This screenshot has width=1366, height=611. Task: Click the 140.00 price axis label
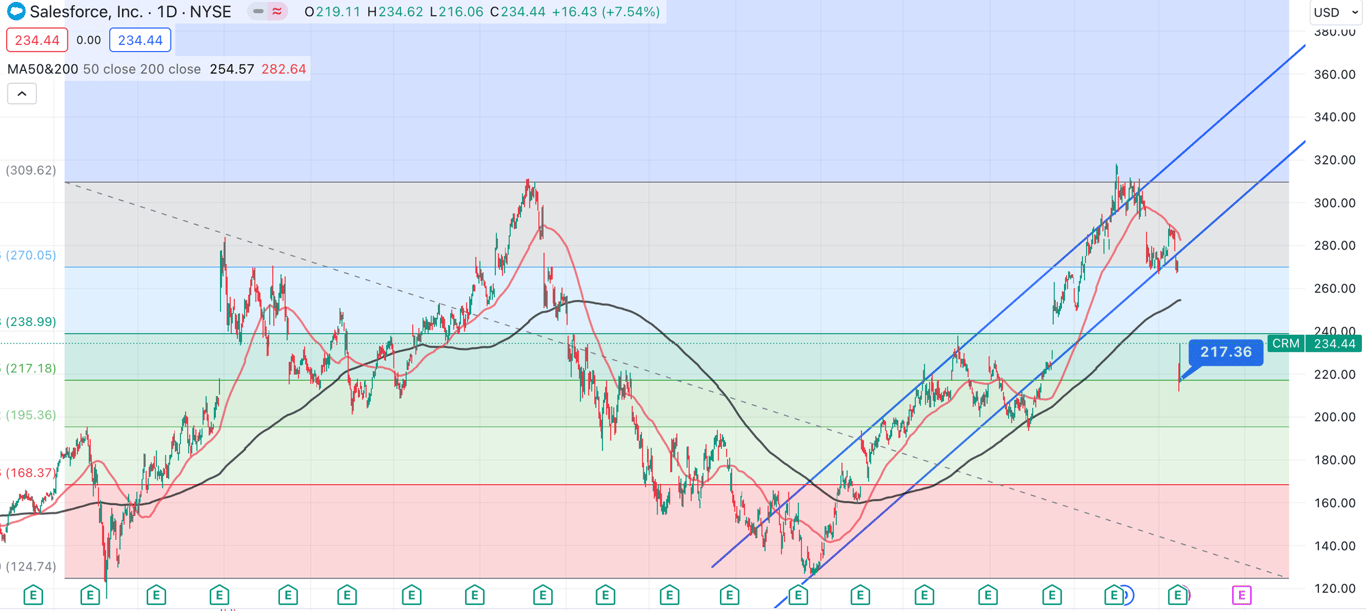coord(1335,546)
